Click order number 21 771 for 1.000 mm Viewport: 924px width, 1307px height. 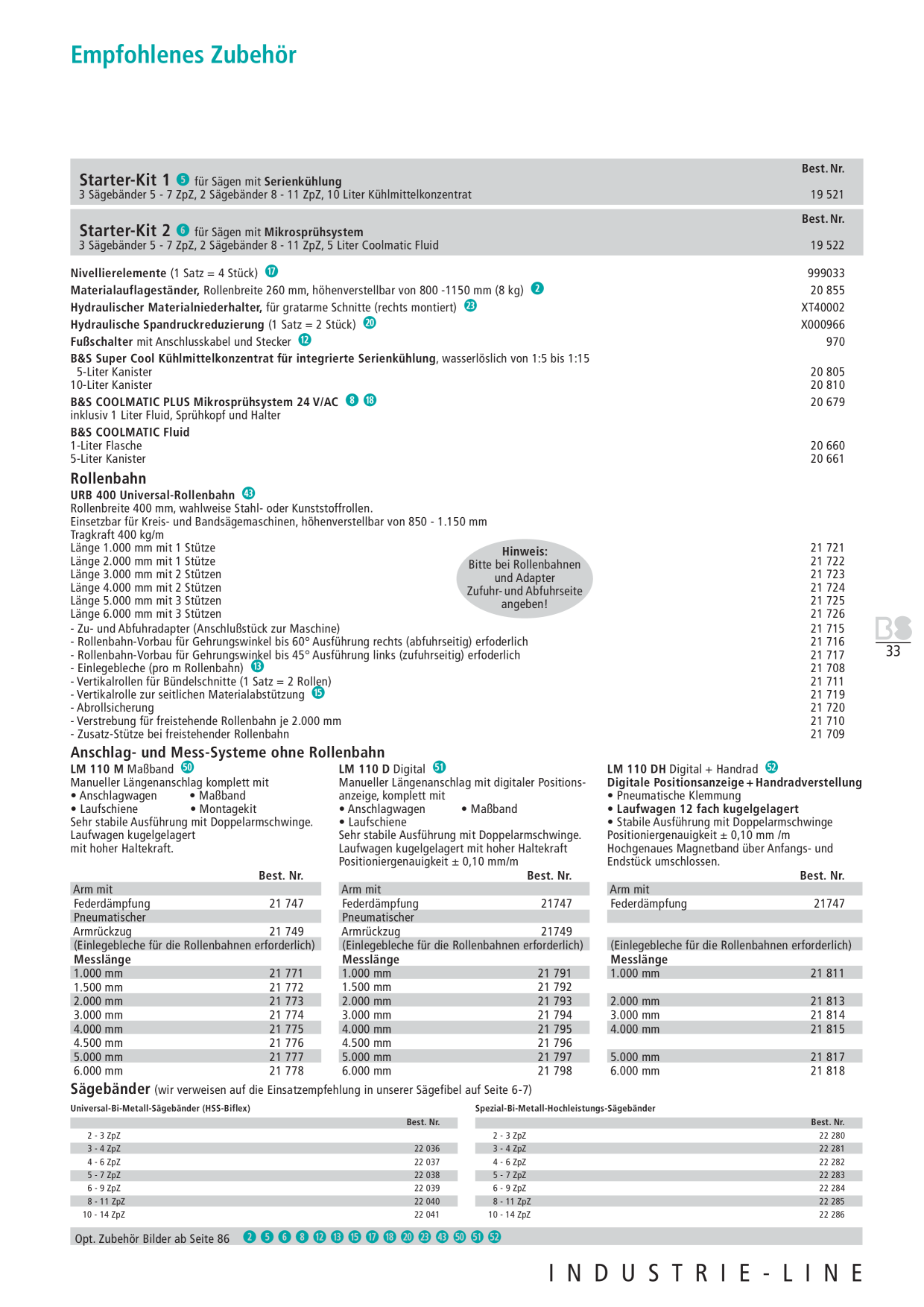(287, 973)
